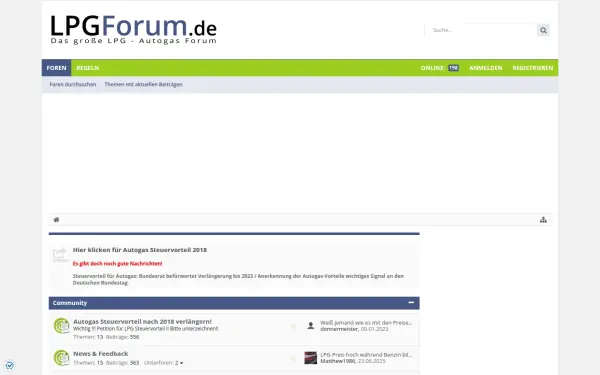Open RSS feed for News & Feedback
The height and width of the screenshot is (375, 600).
pyautogui.click(x=293, y=359)
